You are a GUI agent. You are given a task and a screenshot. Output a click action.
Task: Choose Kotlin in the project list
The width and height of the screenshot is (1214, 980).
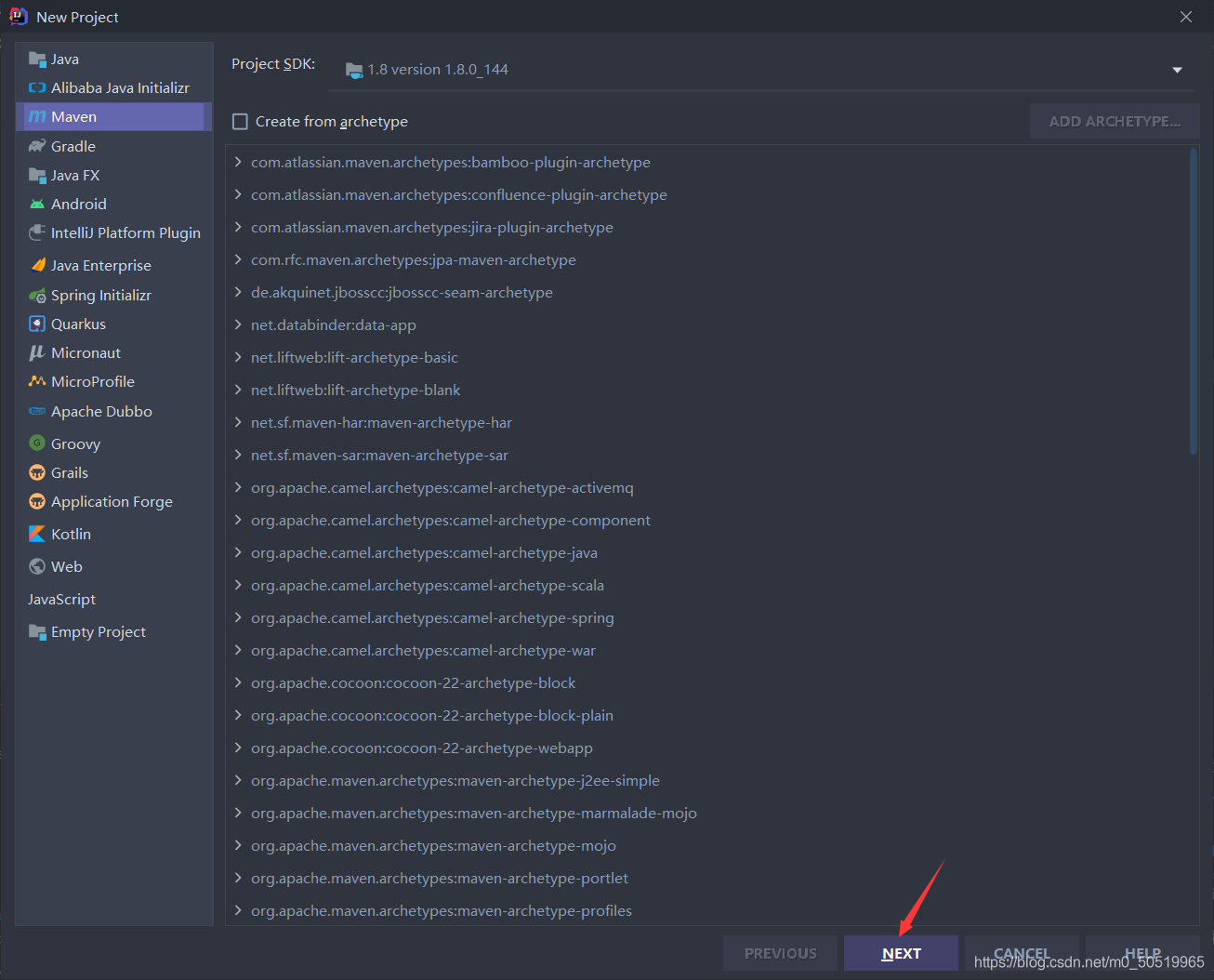tap(71, 535)
